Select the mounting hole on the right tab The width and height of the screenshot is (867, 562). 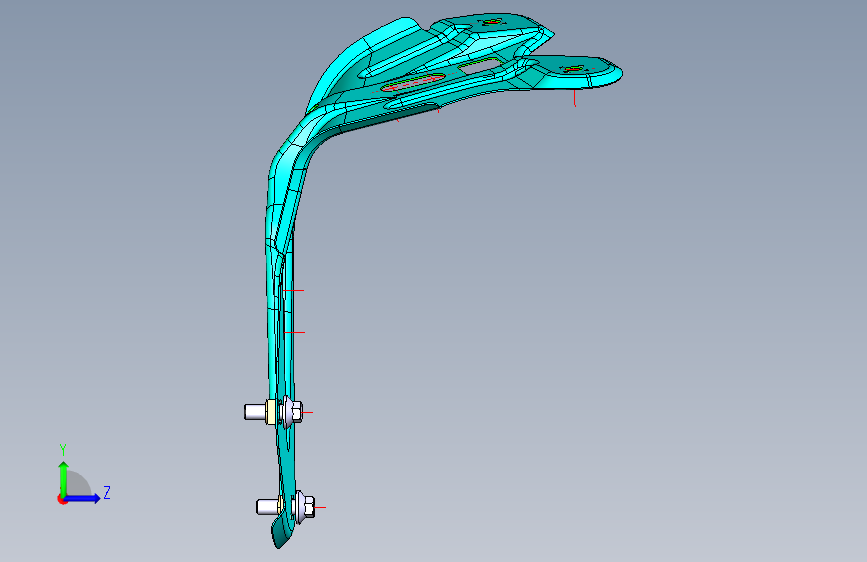(572, 69)
